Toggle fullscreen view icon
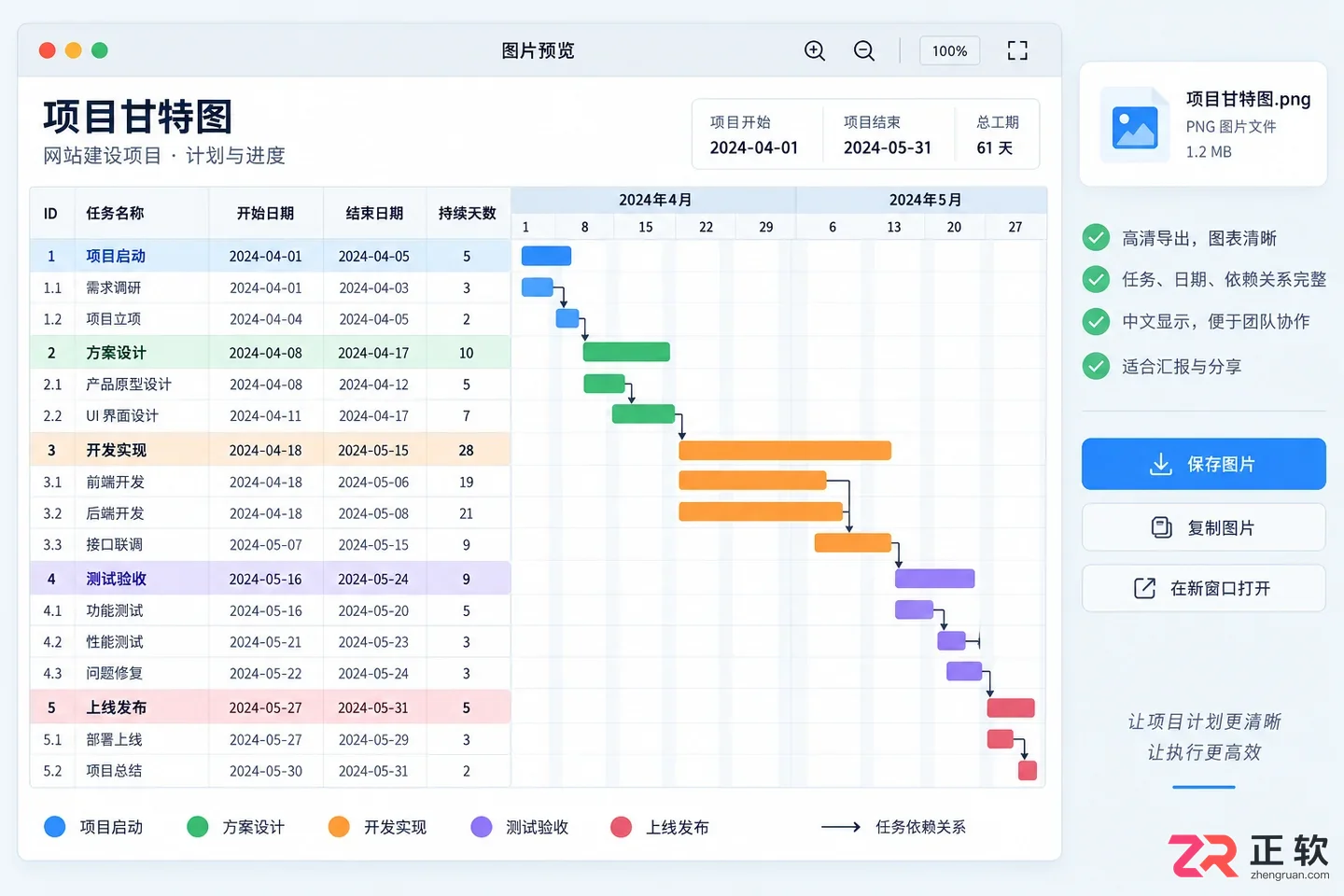The width and height of the screenshot is (1344, 896). (1017, 50)
